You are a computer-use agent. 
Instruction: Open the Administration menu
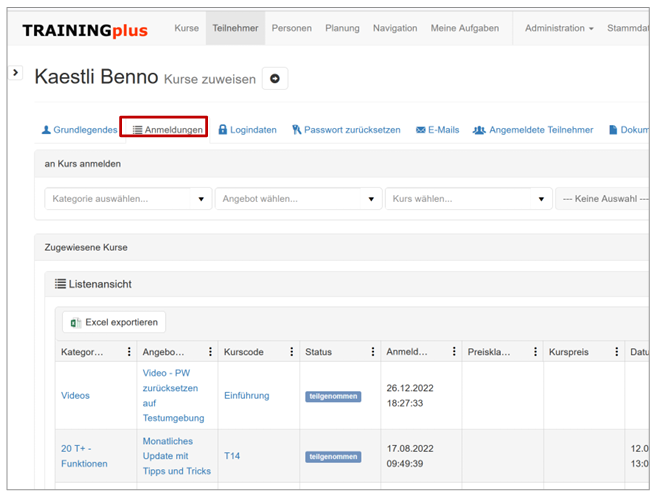[x=558, y=28]
